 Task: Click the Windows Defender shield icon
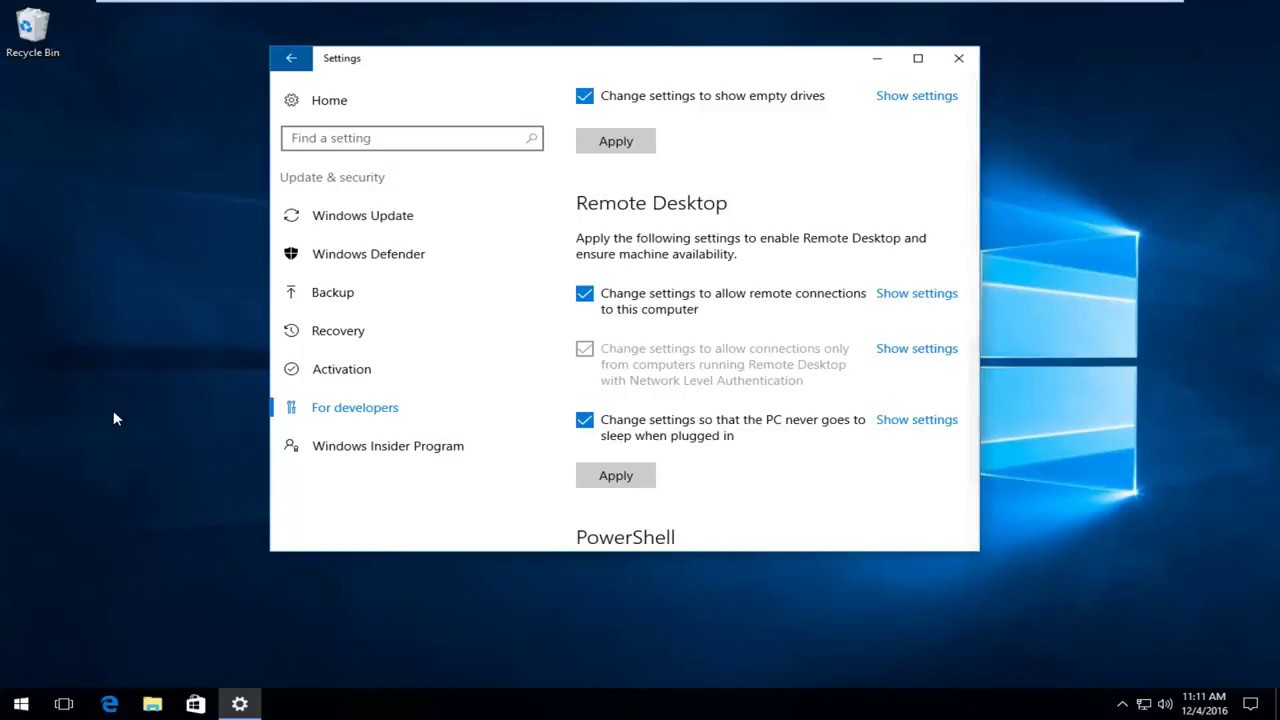point(291,254)
